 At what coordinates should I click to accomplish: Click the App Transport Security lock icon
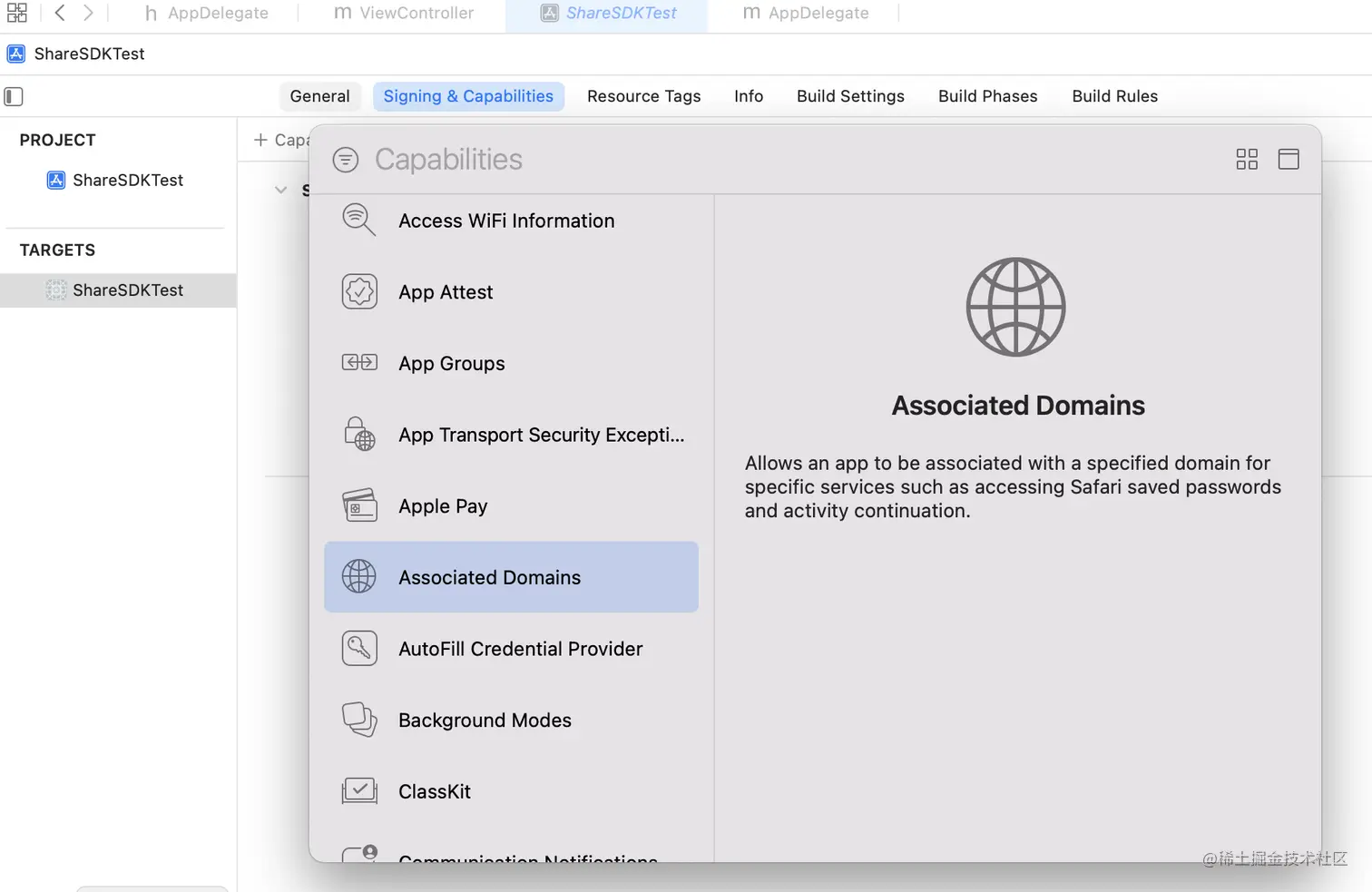(x=359, y=434)
